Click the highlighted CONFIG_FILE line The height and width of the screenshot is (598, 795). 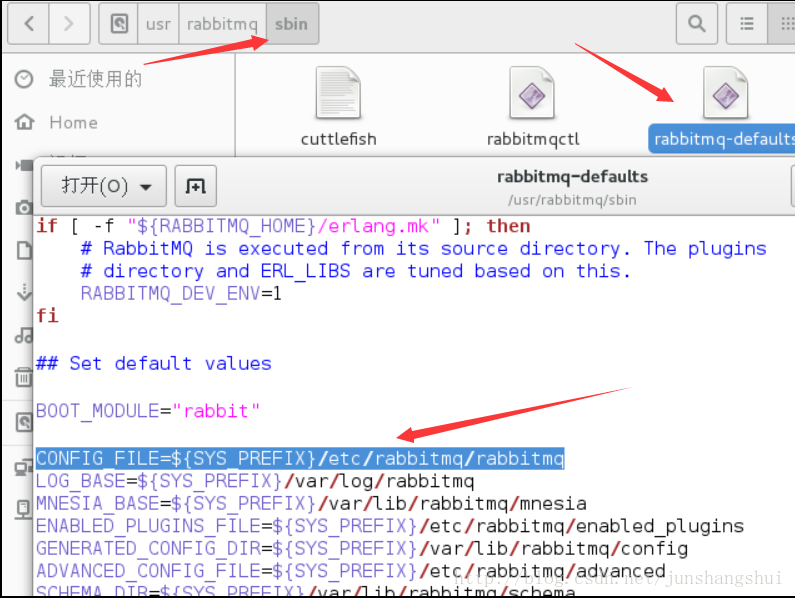(x=300, y=459)
